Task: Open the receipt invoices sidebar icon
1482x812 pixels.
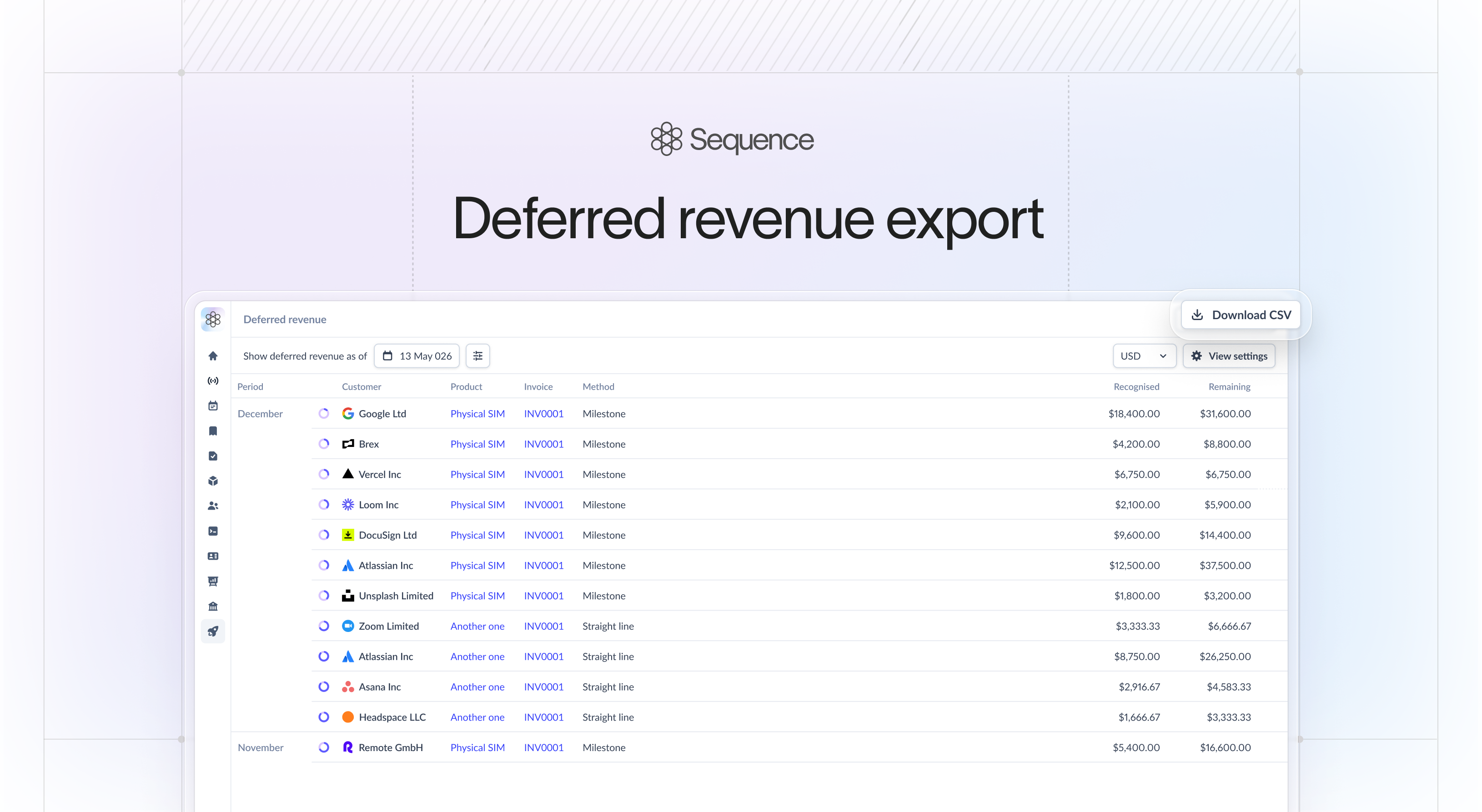Action: tap(213, 431)
